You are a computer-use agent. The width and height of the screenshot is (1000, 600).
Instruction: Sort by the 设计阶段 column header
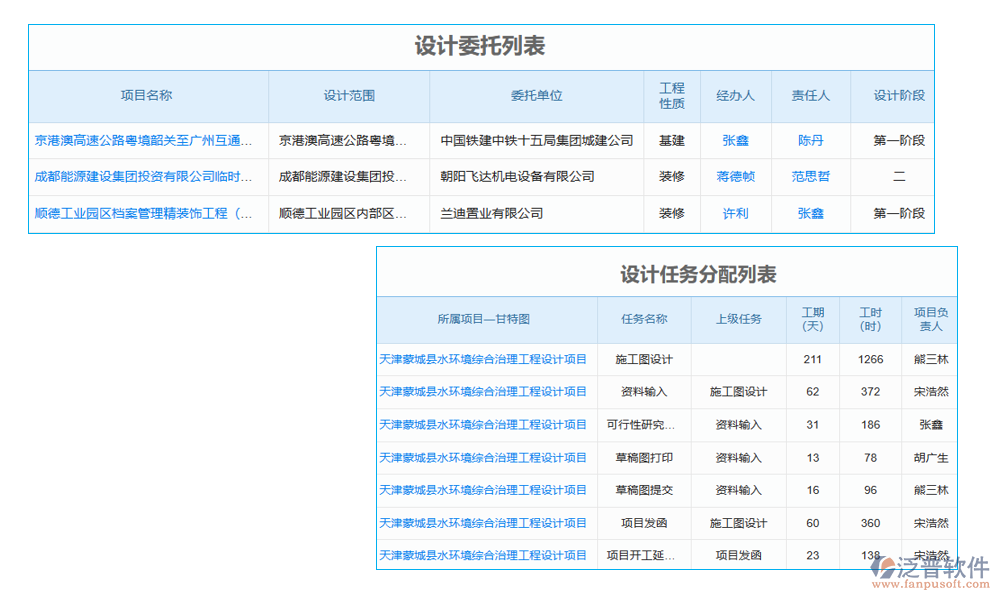point(896,96)
